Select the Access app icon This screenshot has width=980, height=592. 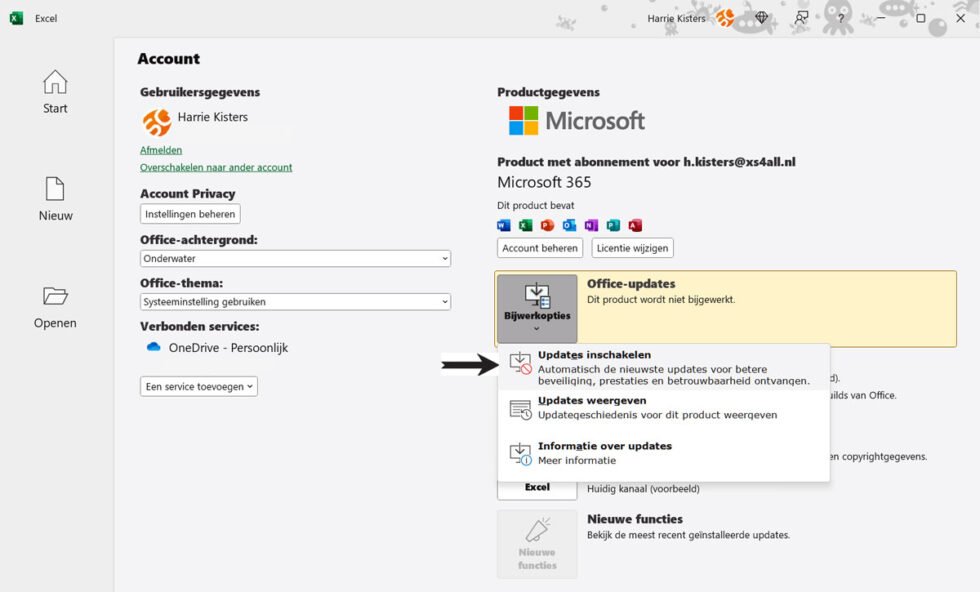[636, 225]
